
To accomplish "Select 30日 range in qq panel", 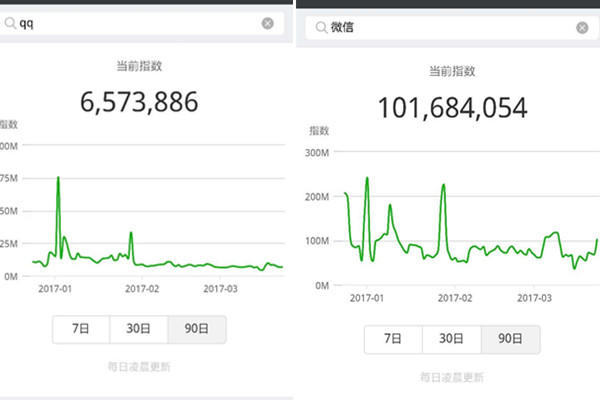I will pos(139,329).
